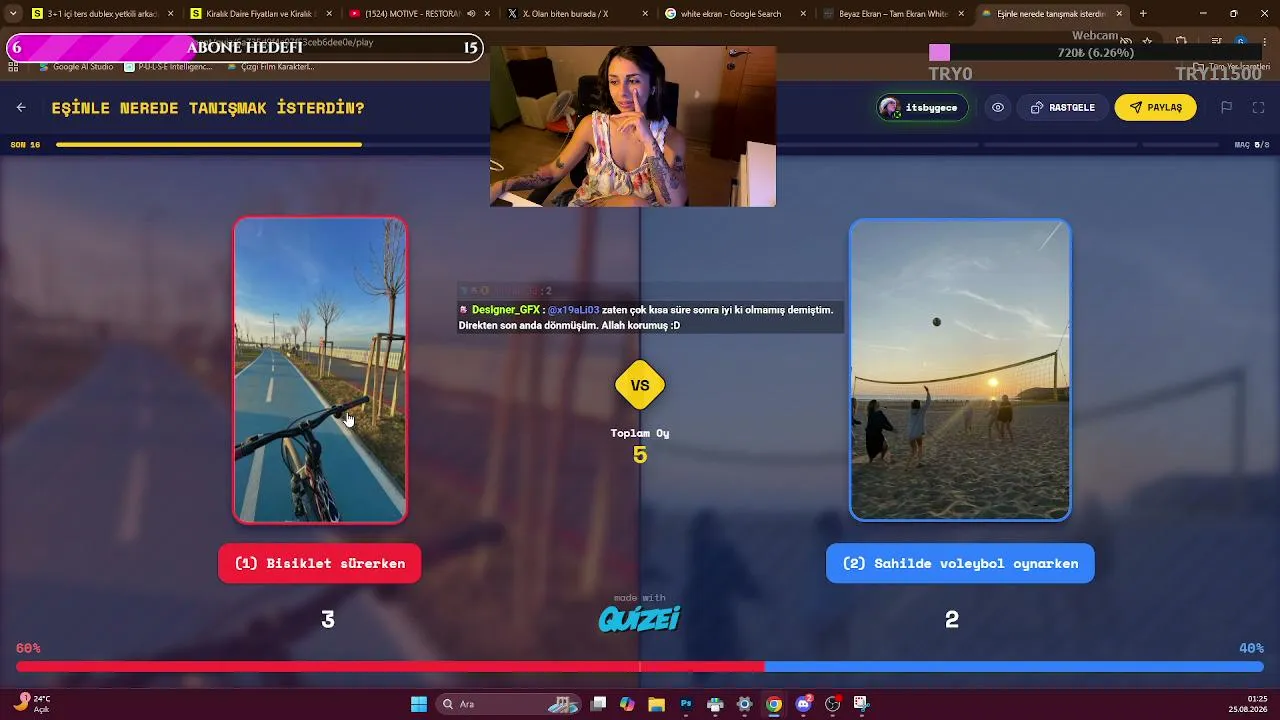The width and height of the screenshot is (1280, 720).
Task: Expand the tab search dropdown arrow
Action: point(13,14)
